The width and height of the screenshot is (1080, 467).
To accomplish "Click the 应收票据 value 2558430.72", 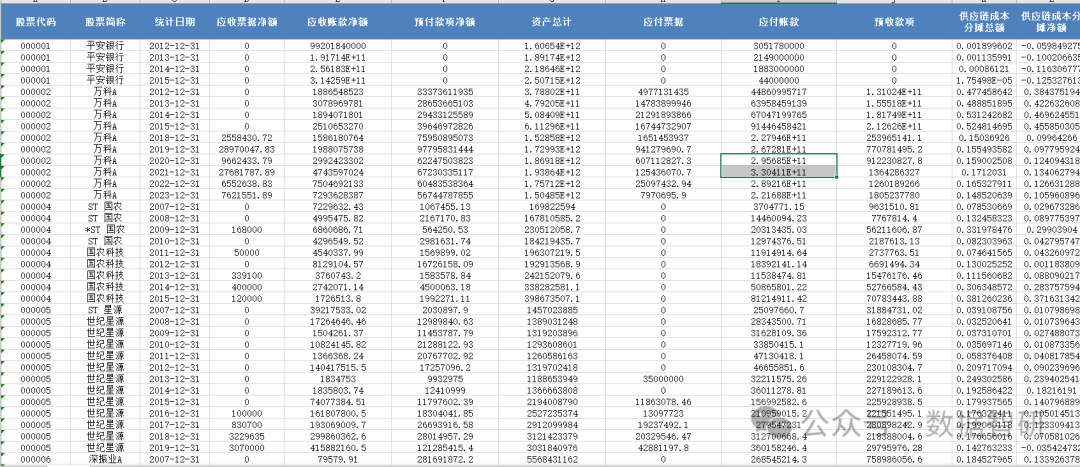I will 247,138.
